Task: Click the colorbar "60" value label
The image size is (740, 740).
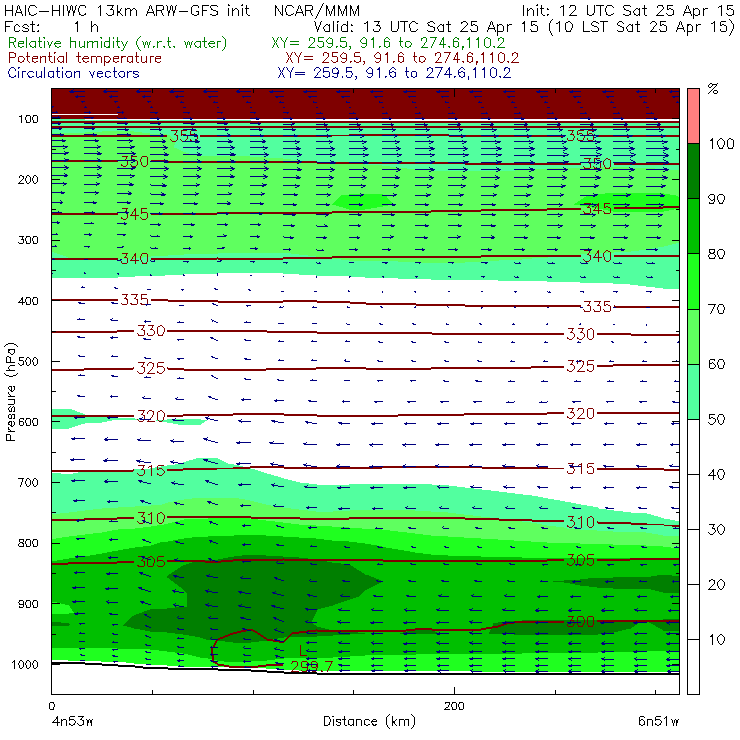Action: tap(716, 364)
